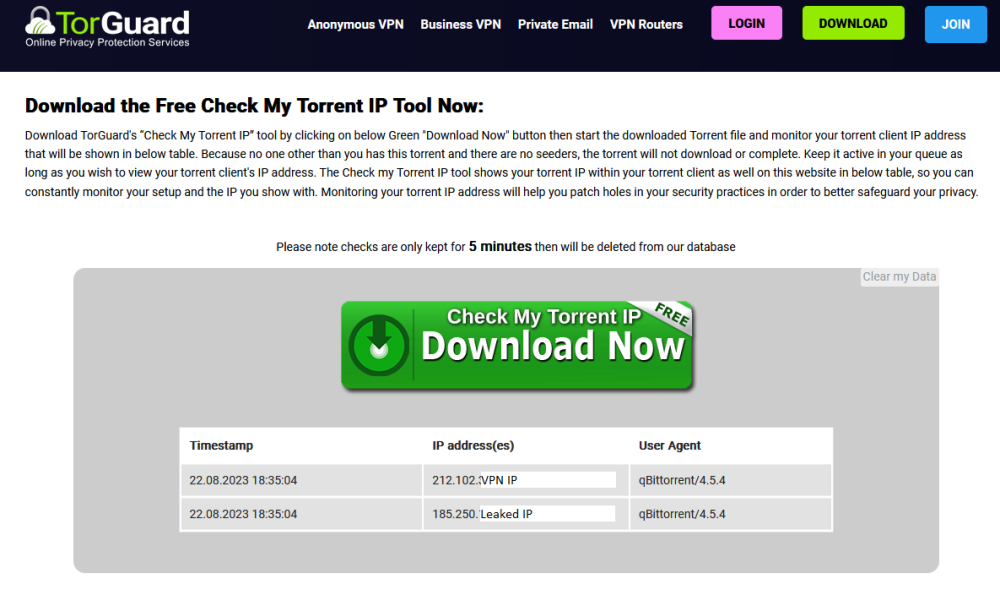Go to Private Email page
Screen dimensions: 1000x590
point(555,24)
